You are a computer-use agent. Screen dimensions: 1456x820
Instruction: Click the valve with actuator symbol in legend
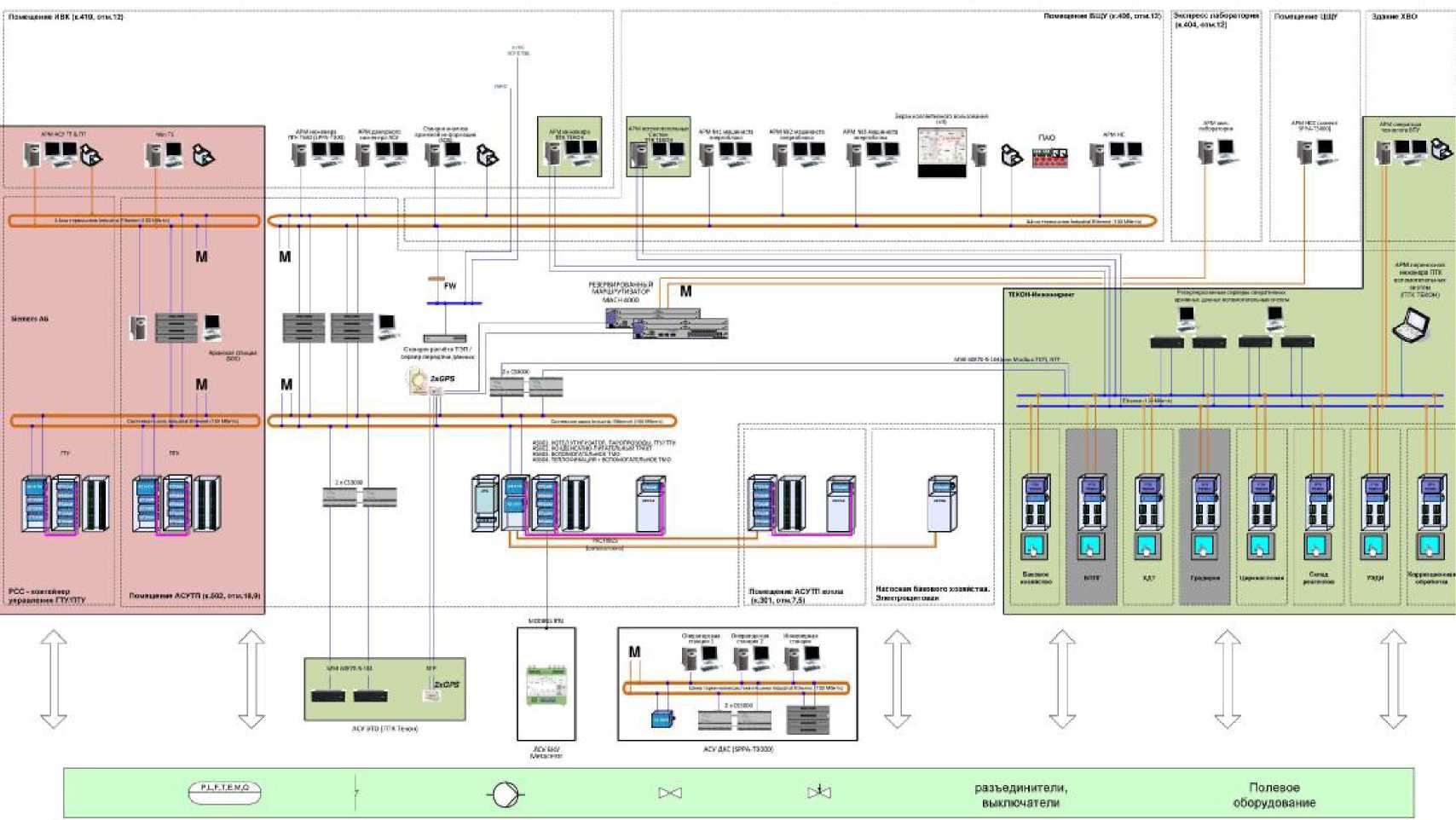818,792
